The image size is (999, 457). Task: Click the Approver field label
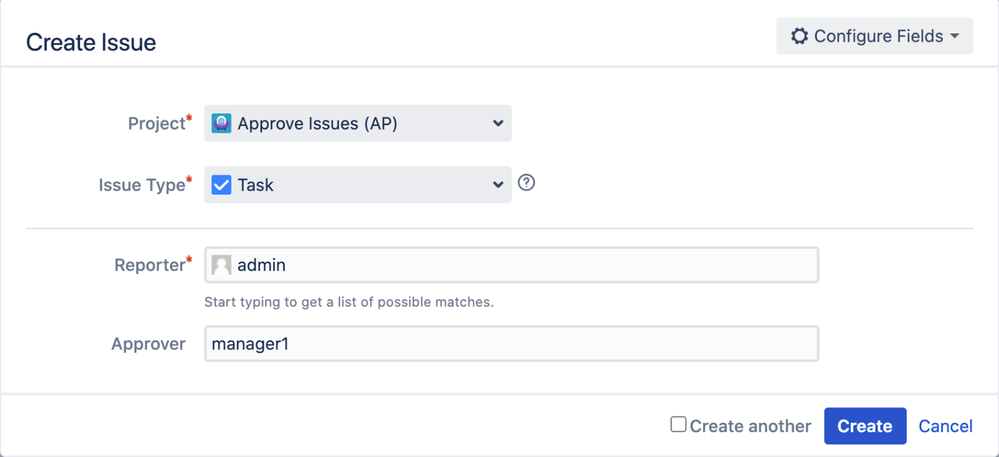pos(148,344)
